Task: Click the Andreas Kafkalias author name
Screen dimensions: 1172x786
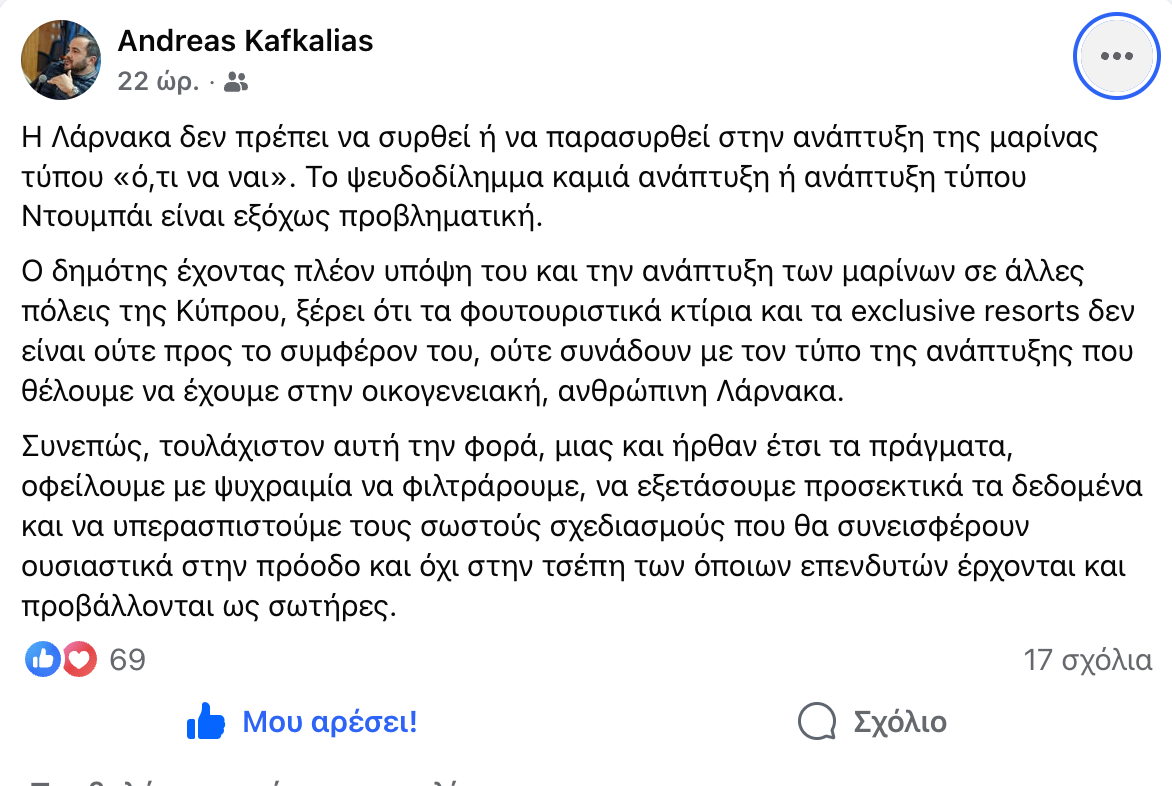Action: [245, 41]
